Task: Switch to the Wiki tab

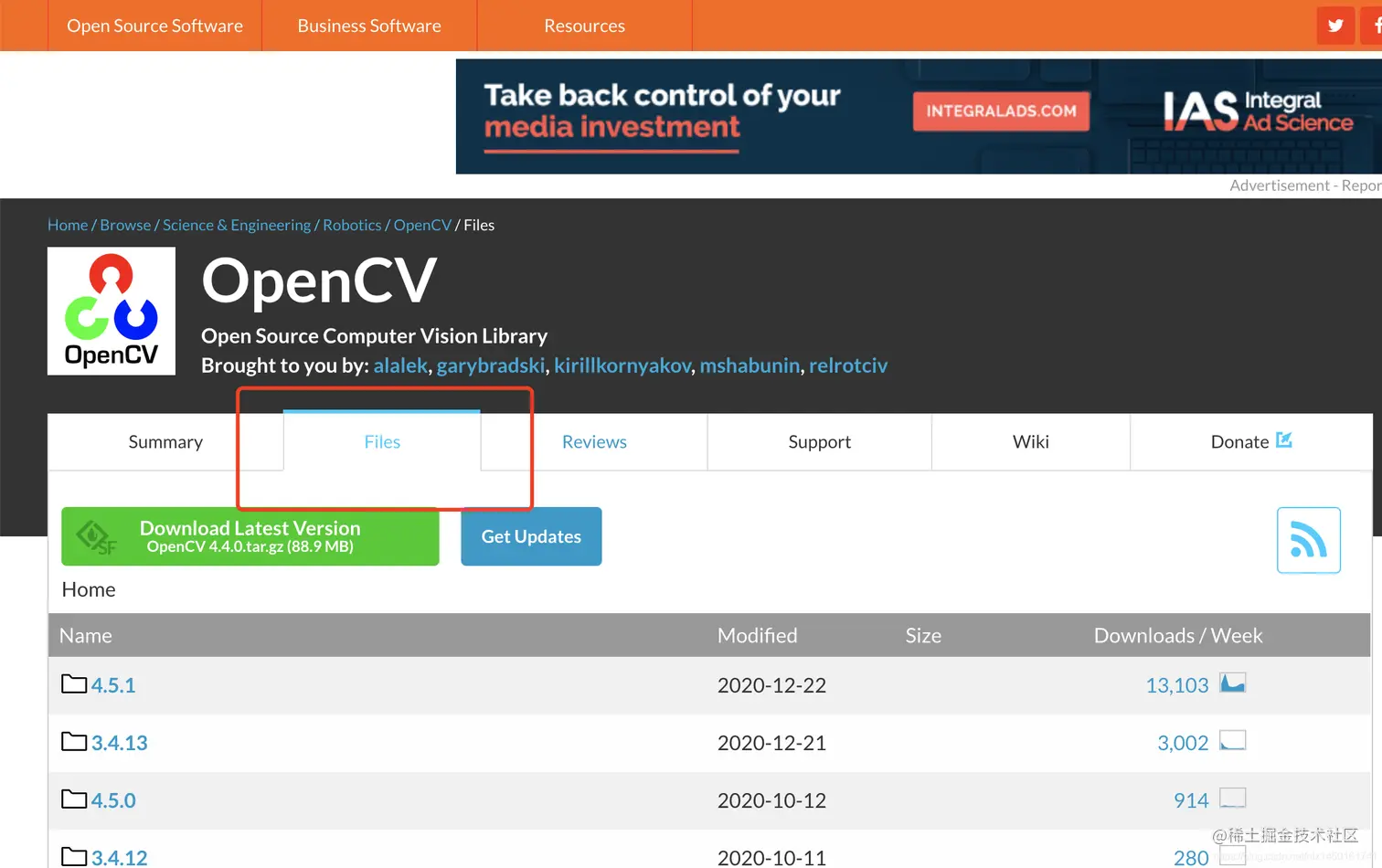Action: click(1031, 442)
